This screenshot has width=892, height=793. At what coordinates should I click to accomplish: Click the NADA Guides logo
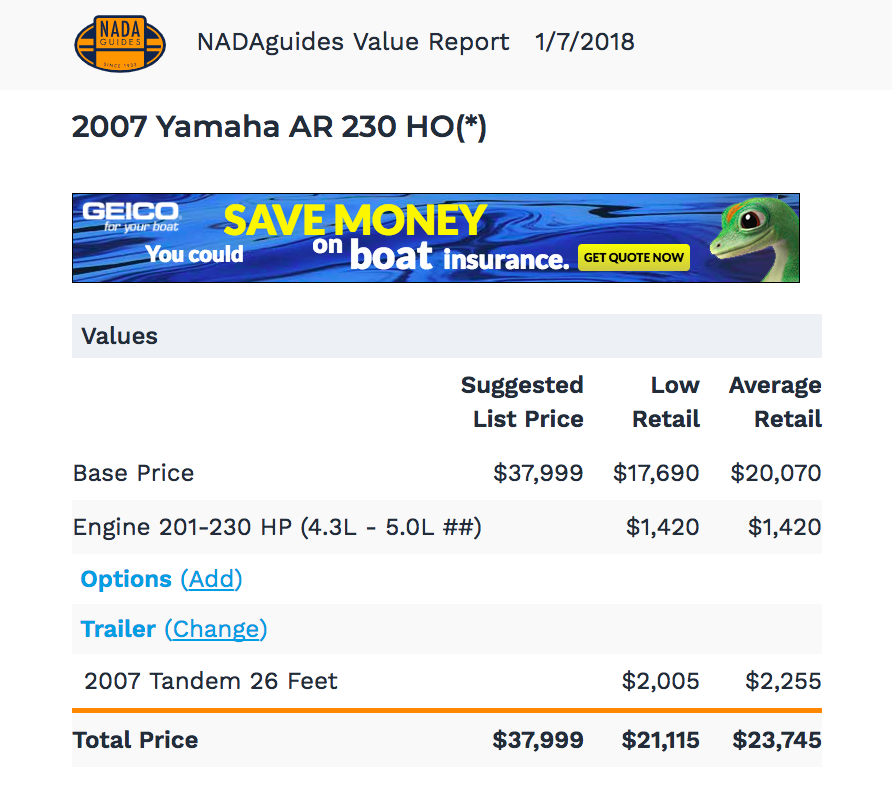(120, 43)
